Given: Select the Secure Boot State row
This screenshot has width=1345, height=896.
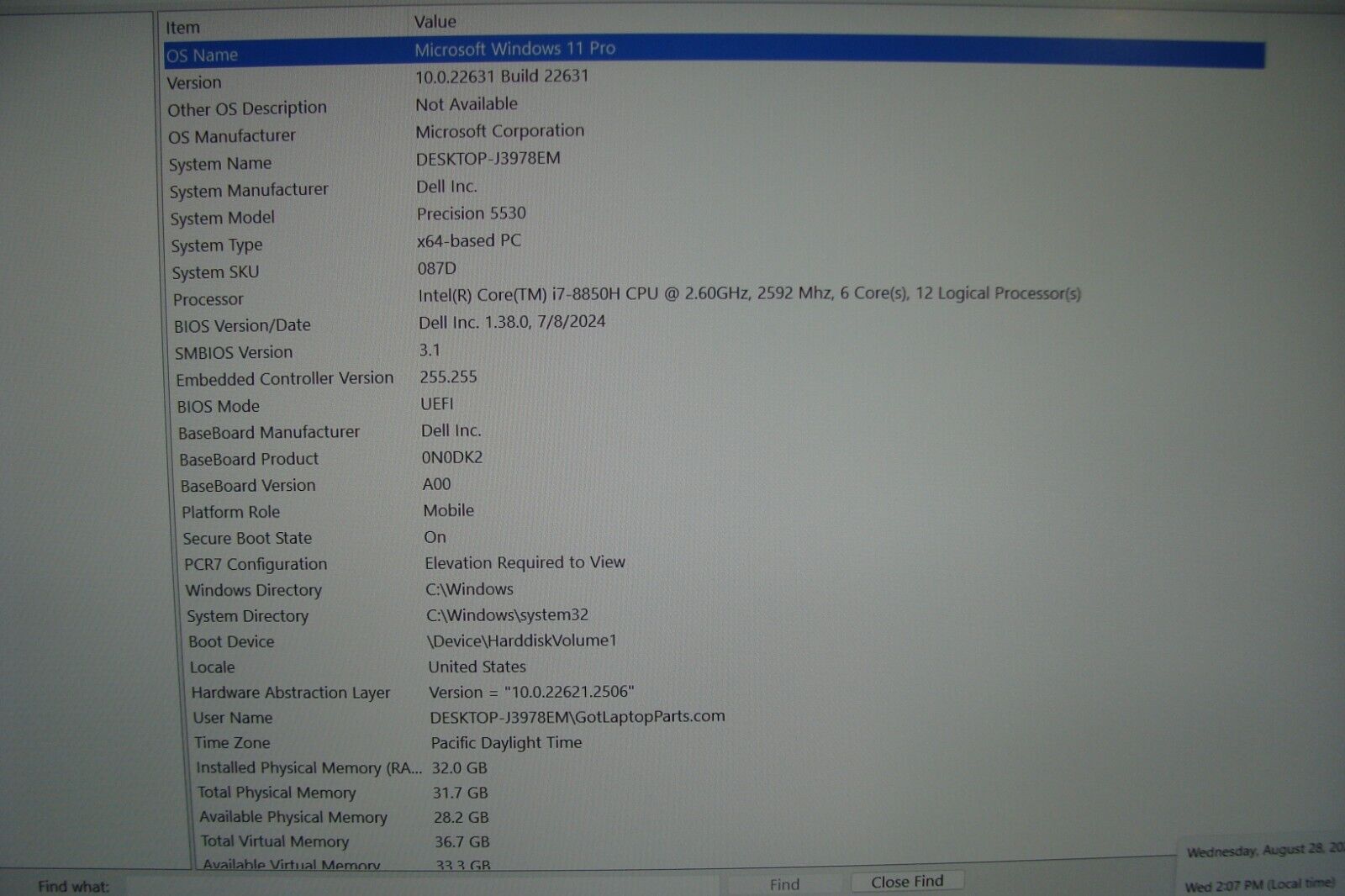Looking at the screenshot, I should (247, 538).
